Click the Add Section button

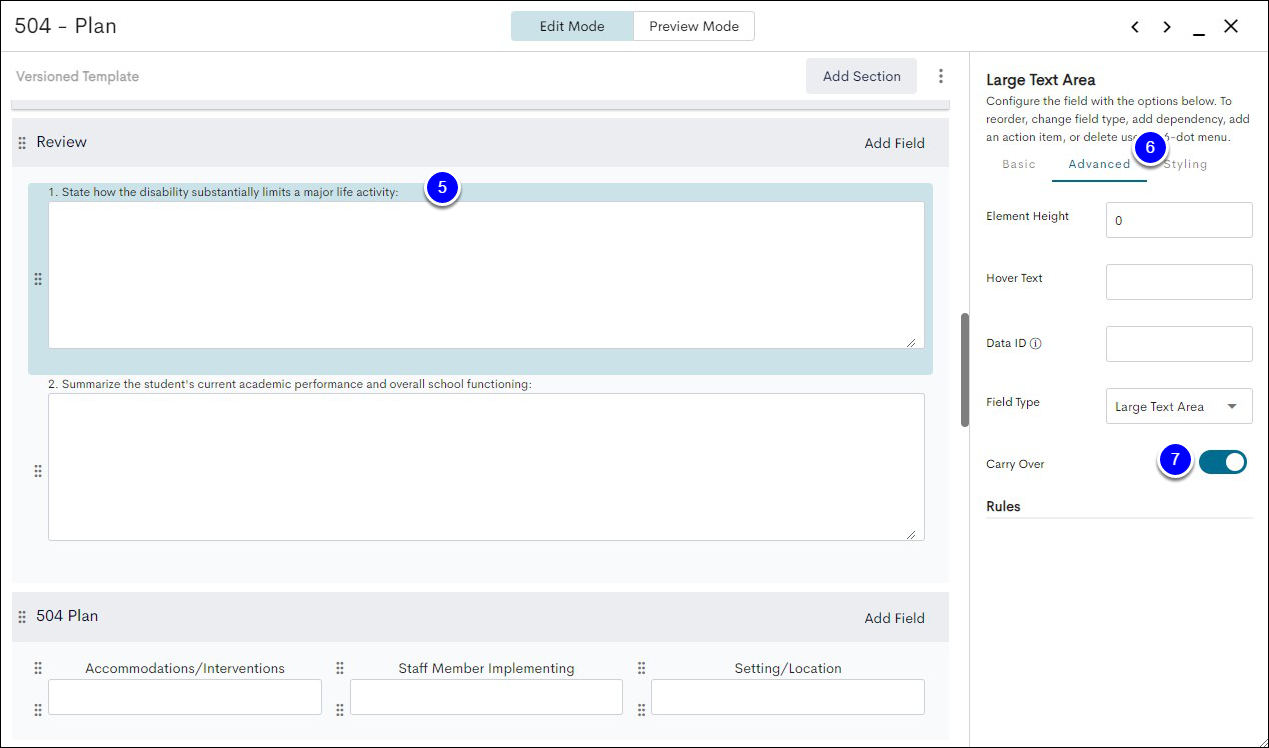click(x=861, y=76)
